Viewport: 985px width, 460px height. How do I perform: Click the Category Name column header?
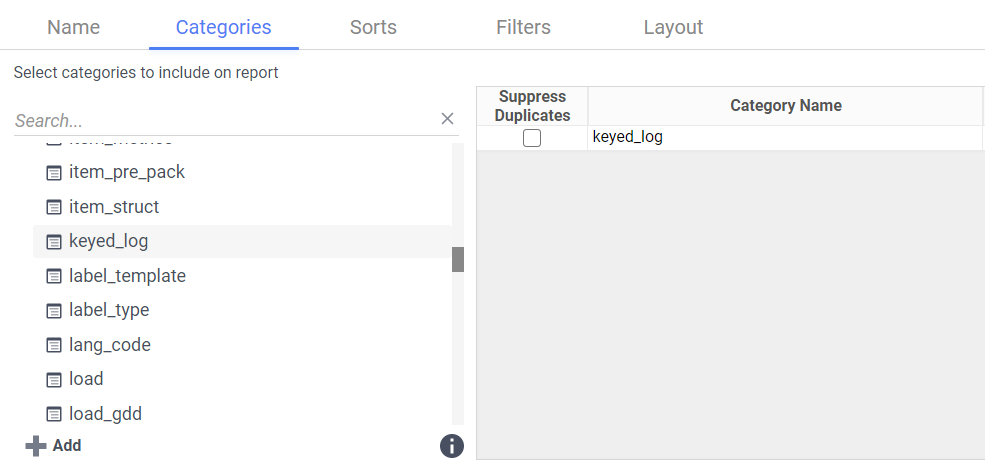tap(785, 106)
